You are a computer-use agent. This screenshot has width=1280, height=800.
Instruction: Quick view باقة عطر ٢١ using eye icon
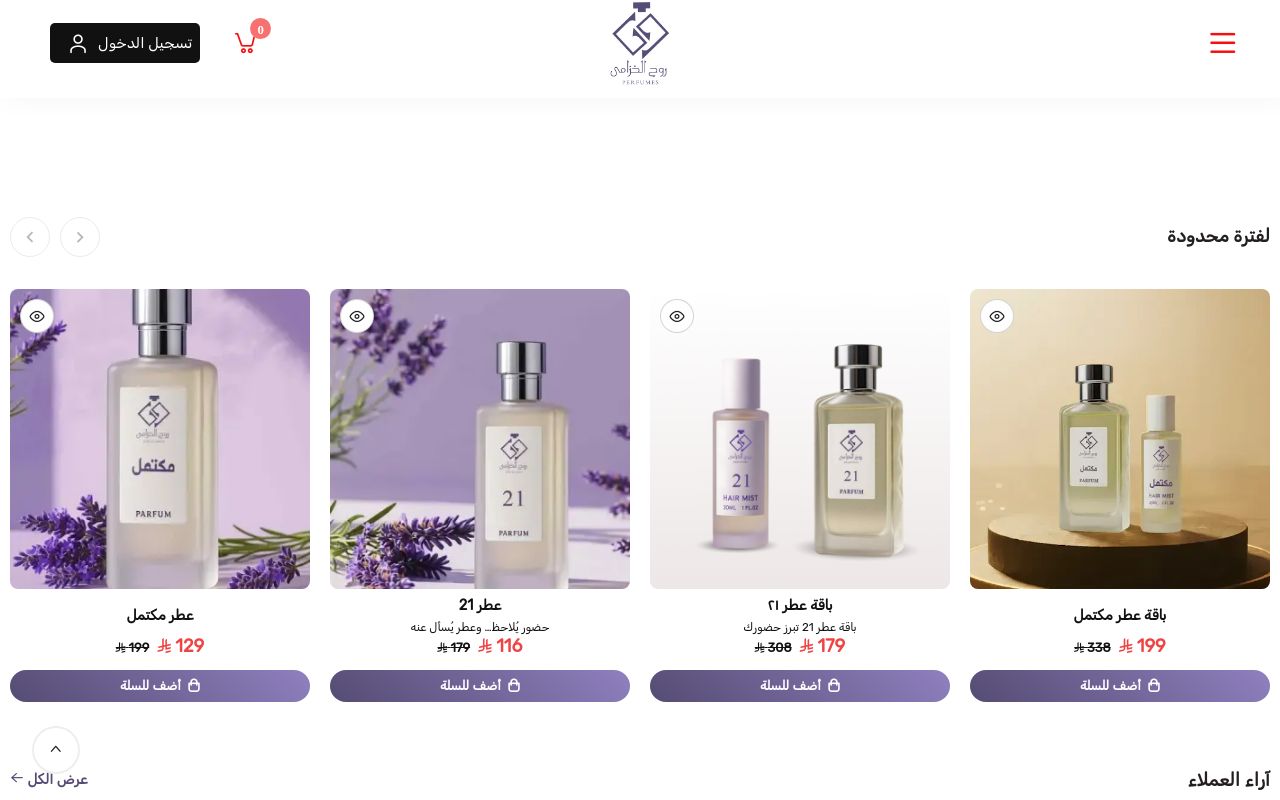[677, 316]
